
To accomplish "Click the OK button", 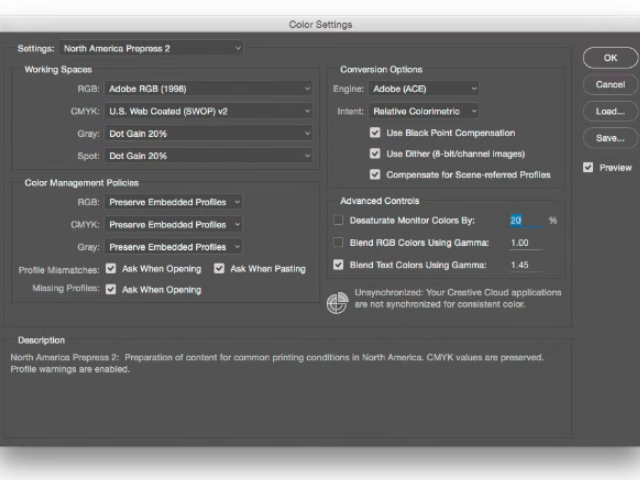I will click(610, 58).
